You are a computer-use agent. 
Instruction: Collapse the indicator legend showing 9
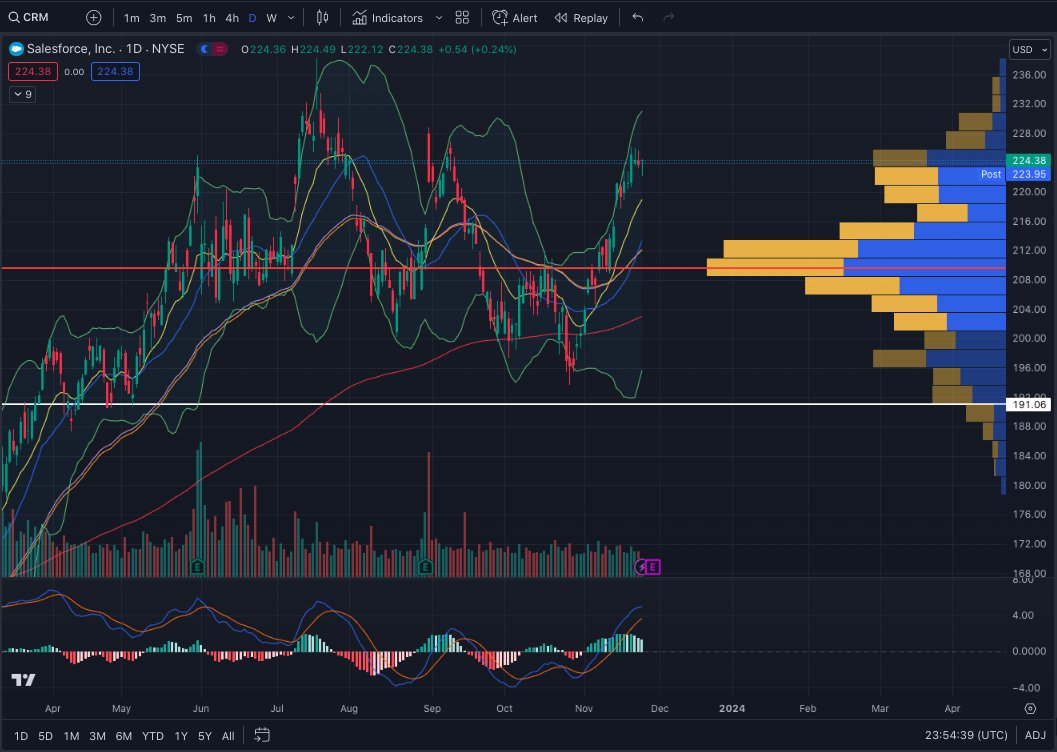tap(22, 94)
